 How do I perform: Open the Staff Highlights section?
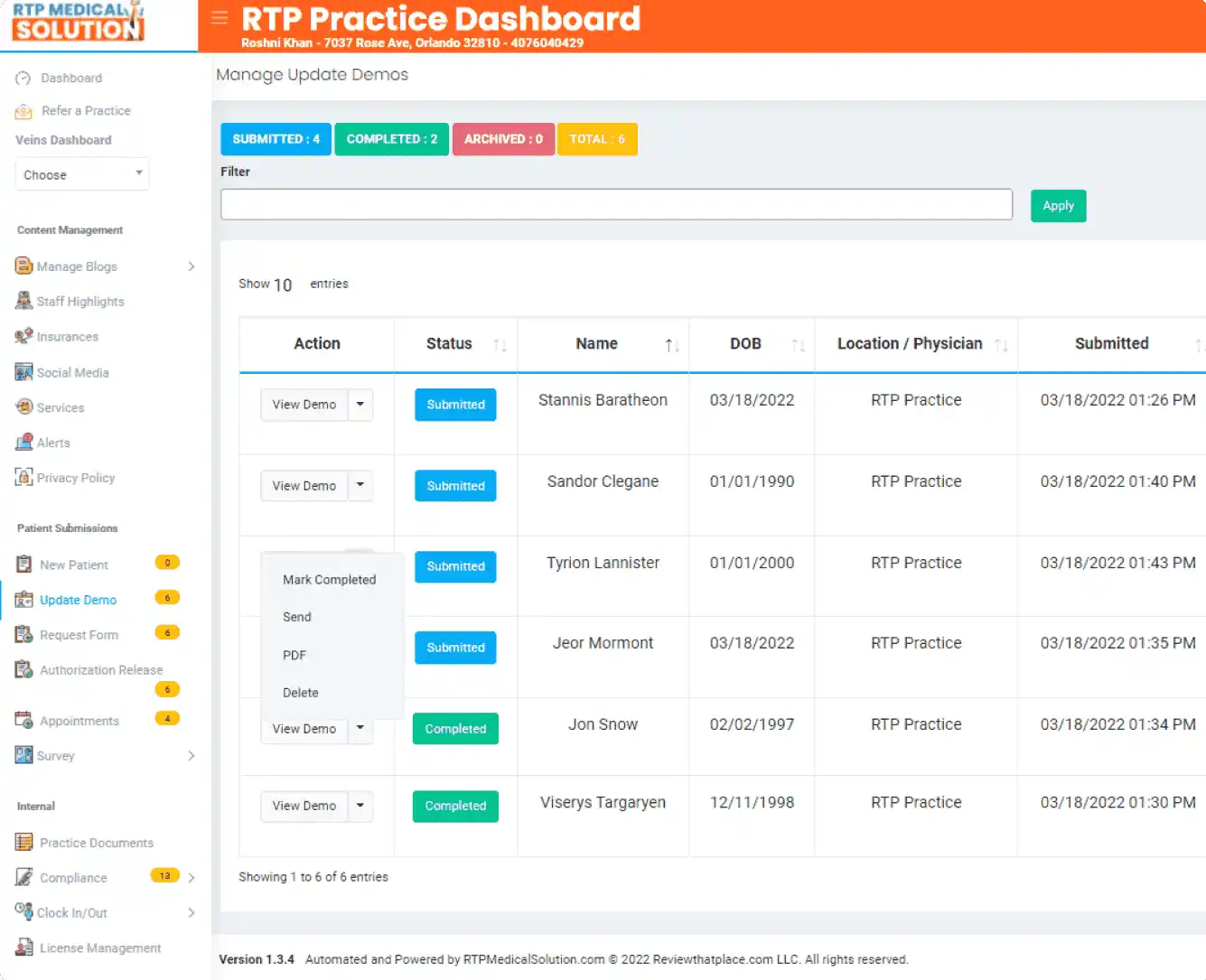(23, 301)
